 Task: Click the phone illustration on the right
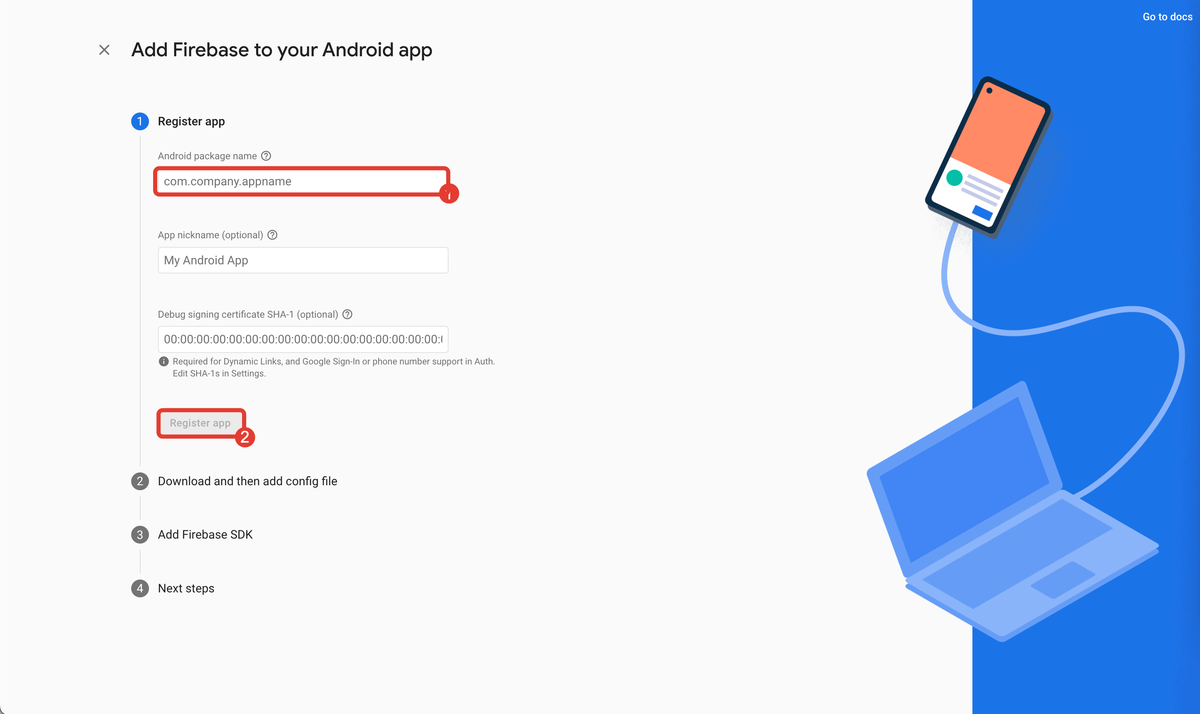(988, 156)
